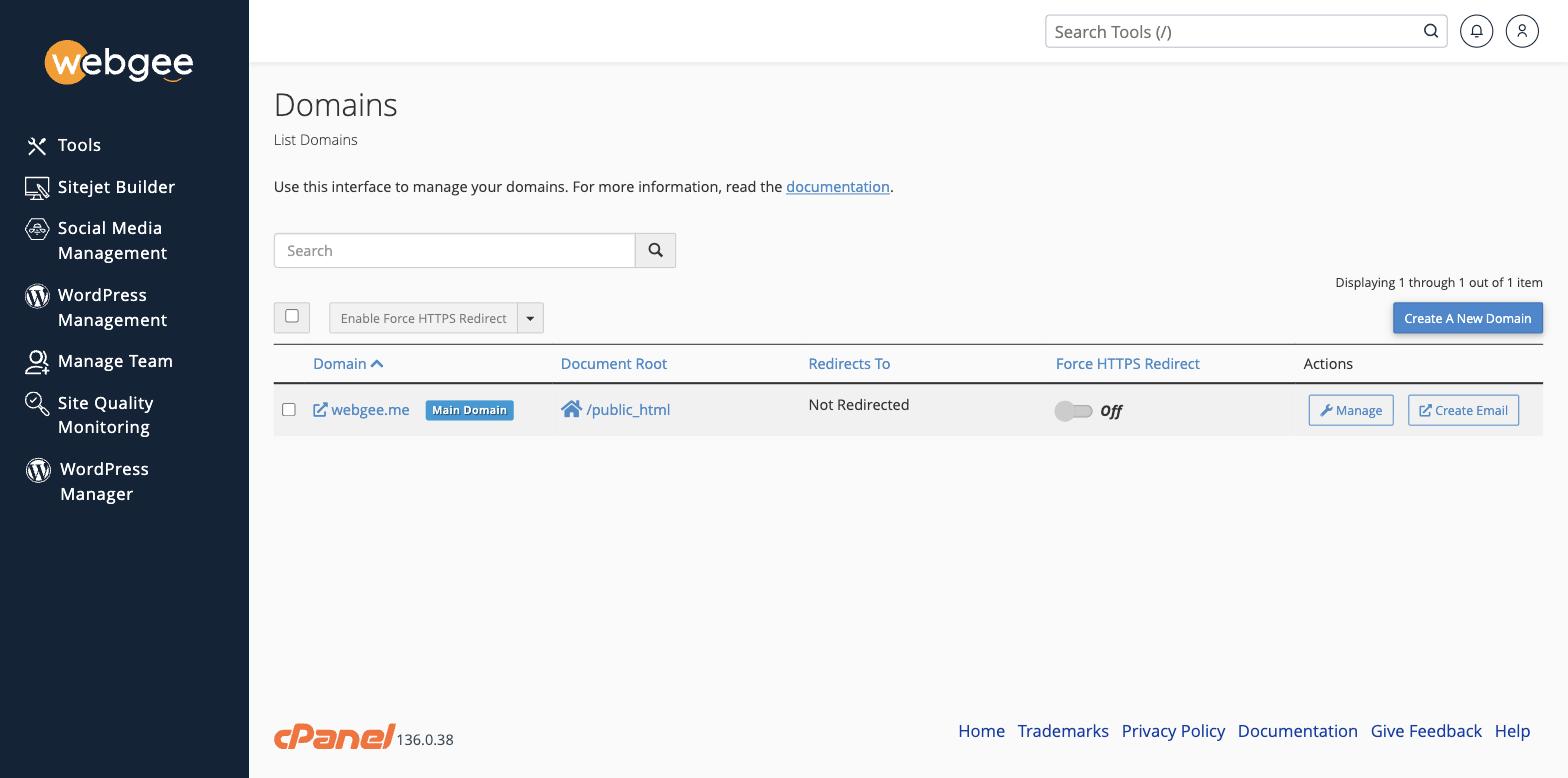Image resolution: width=1568 pixels, height=778 pixels.
Task: Open the Privacy Policy footer link
Action: point(1173,731)
